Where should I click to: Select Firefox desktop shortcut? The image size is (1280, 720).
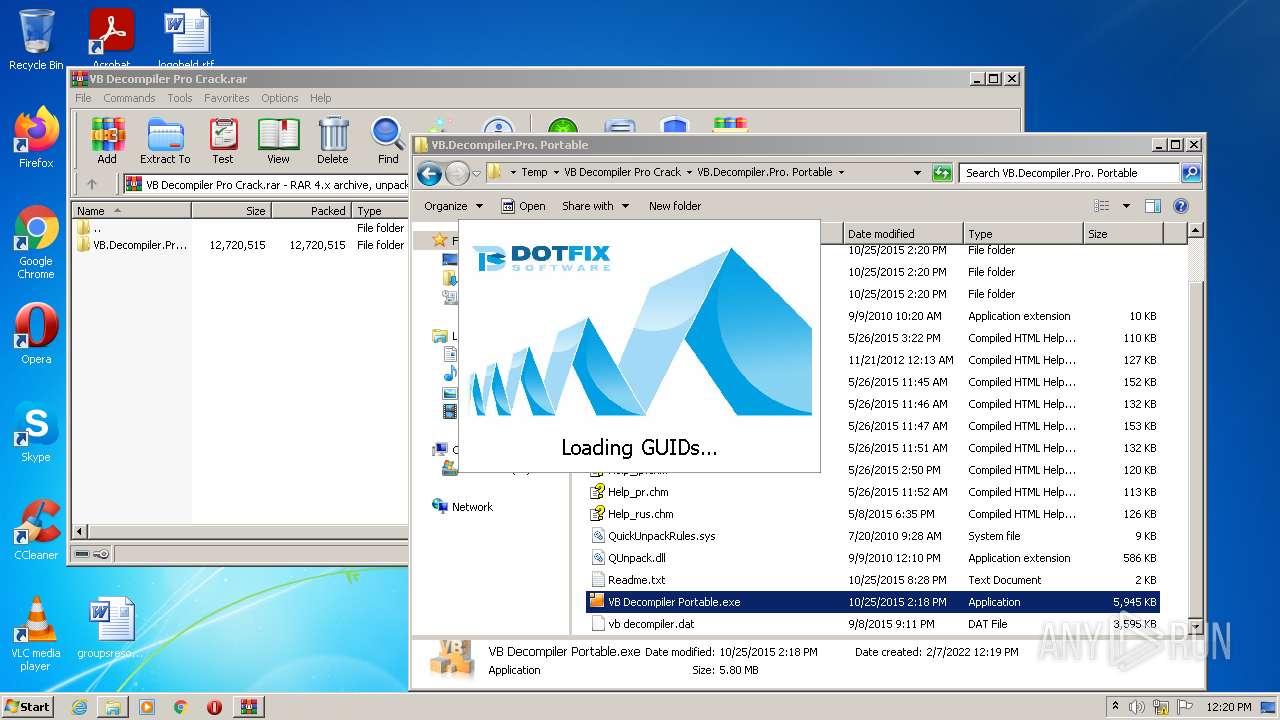(x=36, y=138)
